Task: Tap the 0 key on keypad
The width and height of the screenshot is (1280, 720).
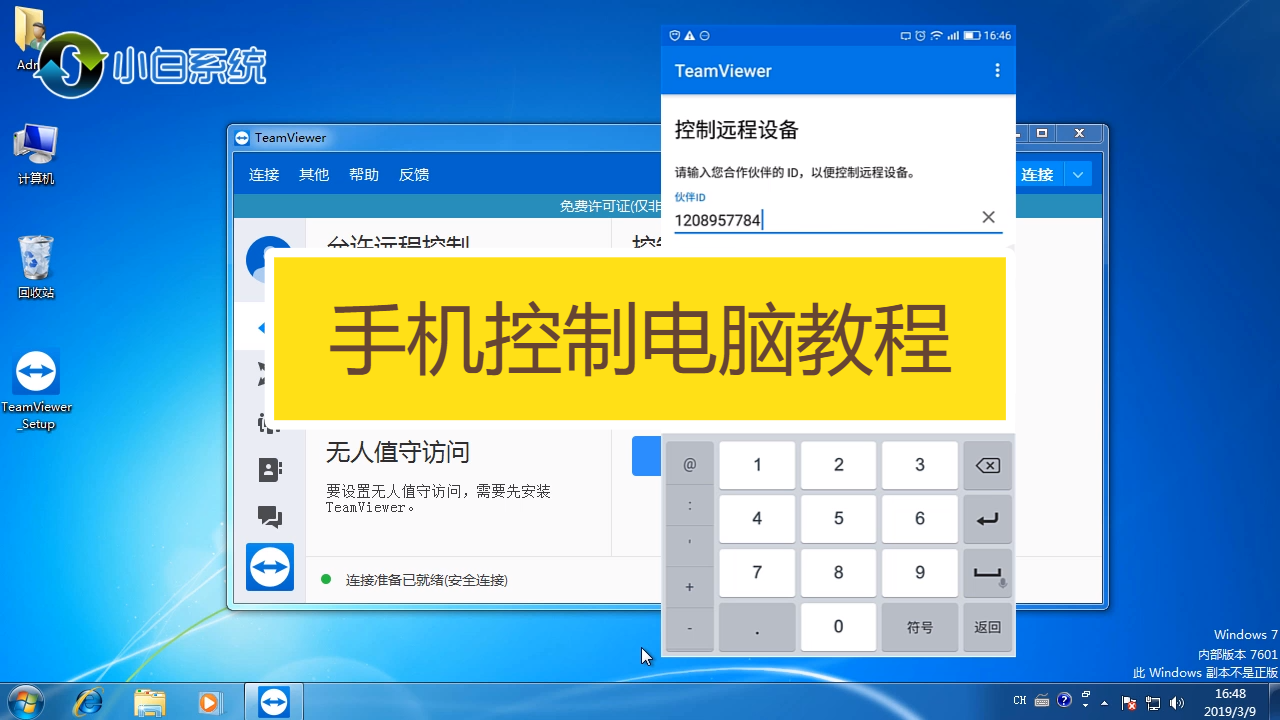Action: tap(838, 627)
